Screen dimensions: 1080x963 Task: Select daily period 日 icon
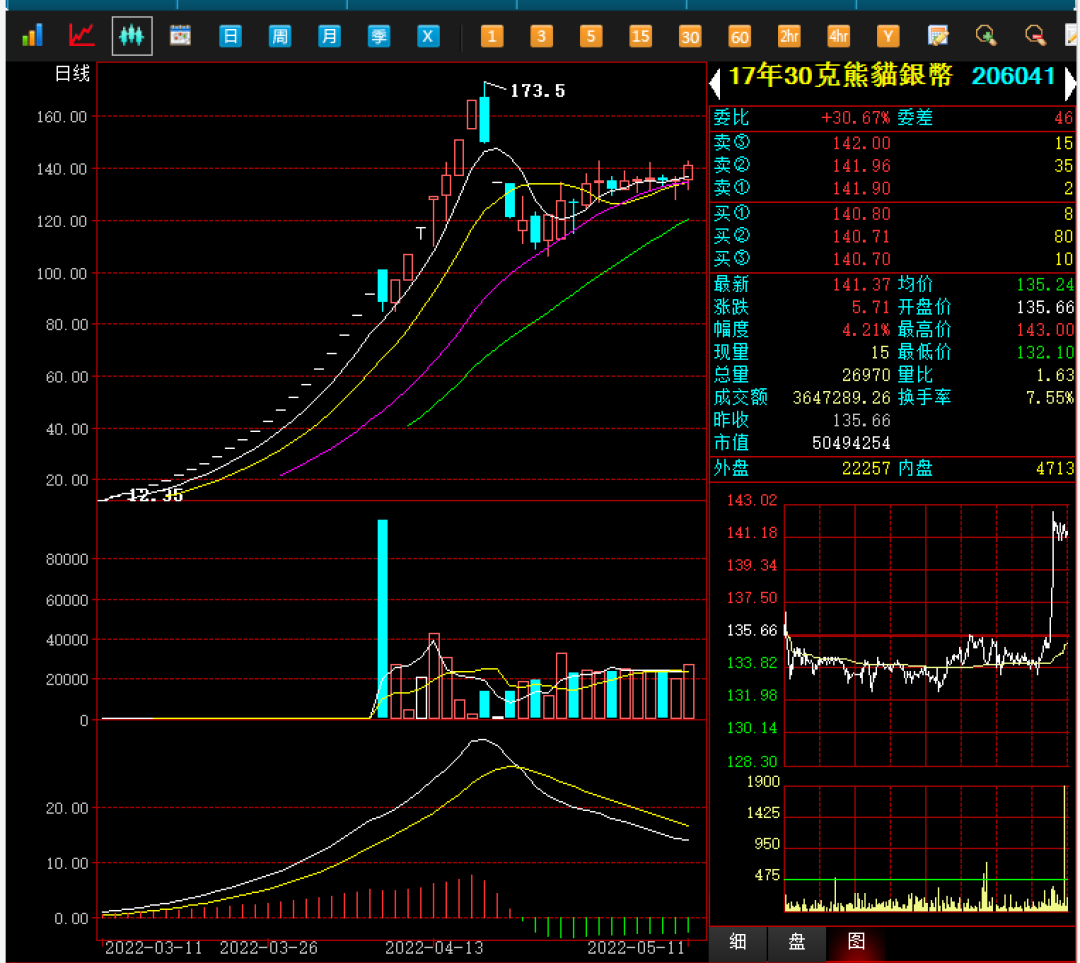click(230, 36)
